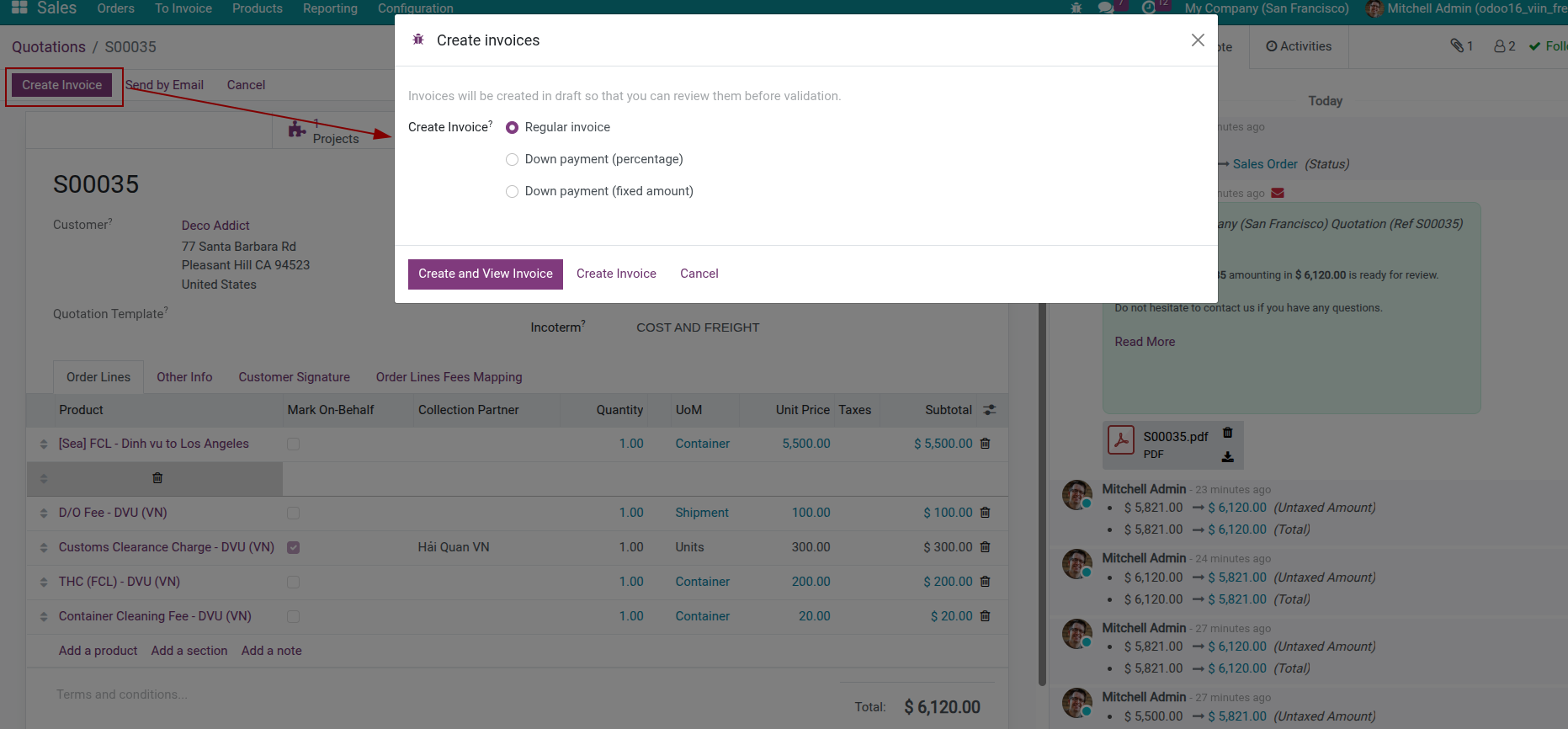Image resolution: width=1568 pixels, height=729 pixels.
Task: Choose Down payment (percentage) option
Action: tap(512, 160)
